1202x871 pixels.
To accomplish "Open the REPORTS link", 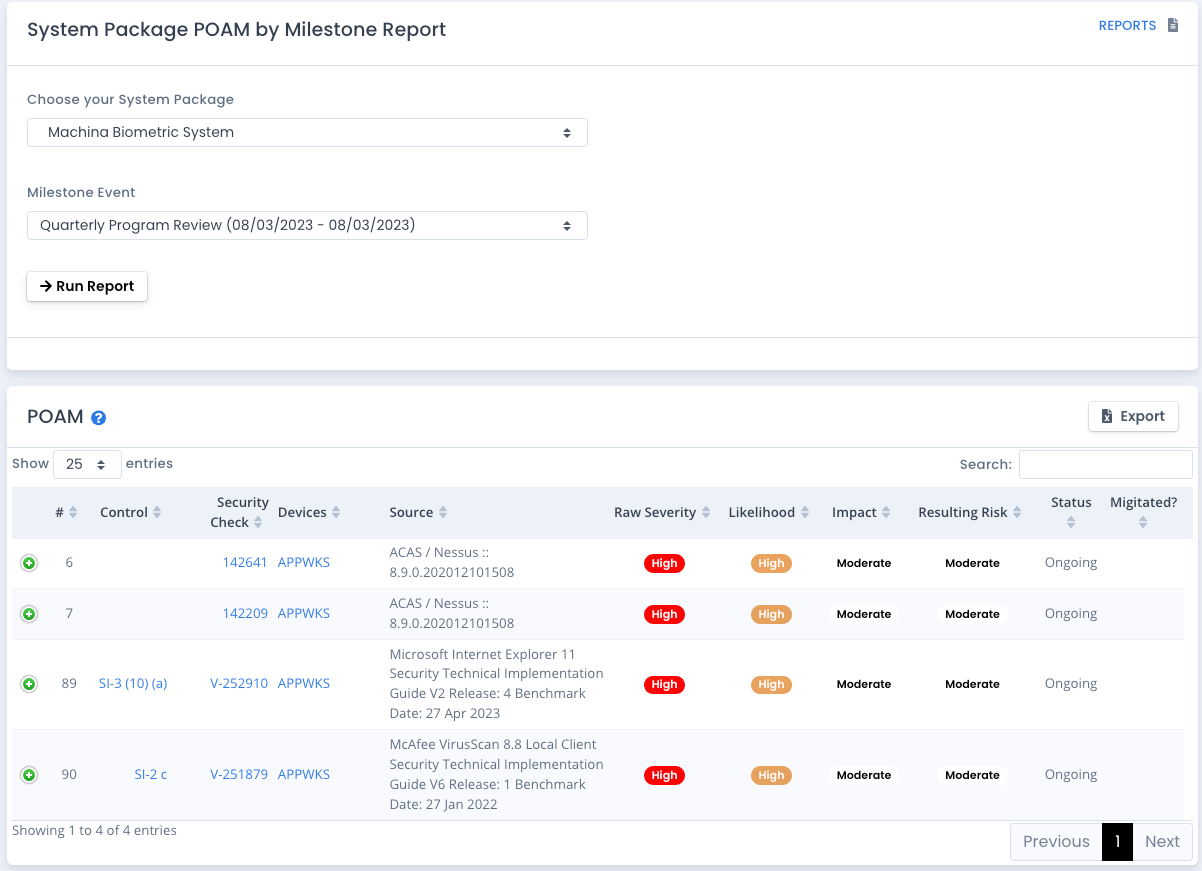I will click(x=1127, y=26).
